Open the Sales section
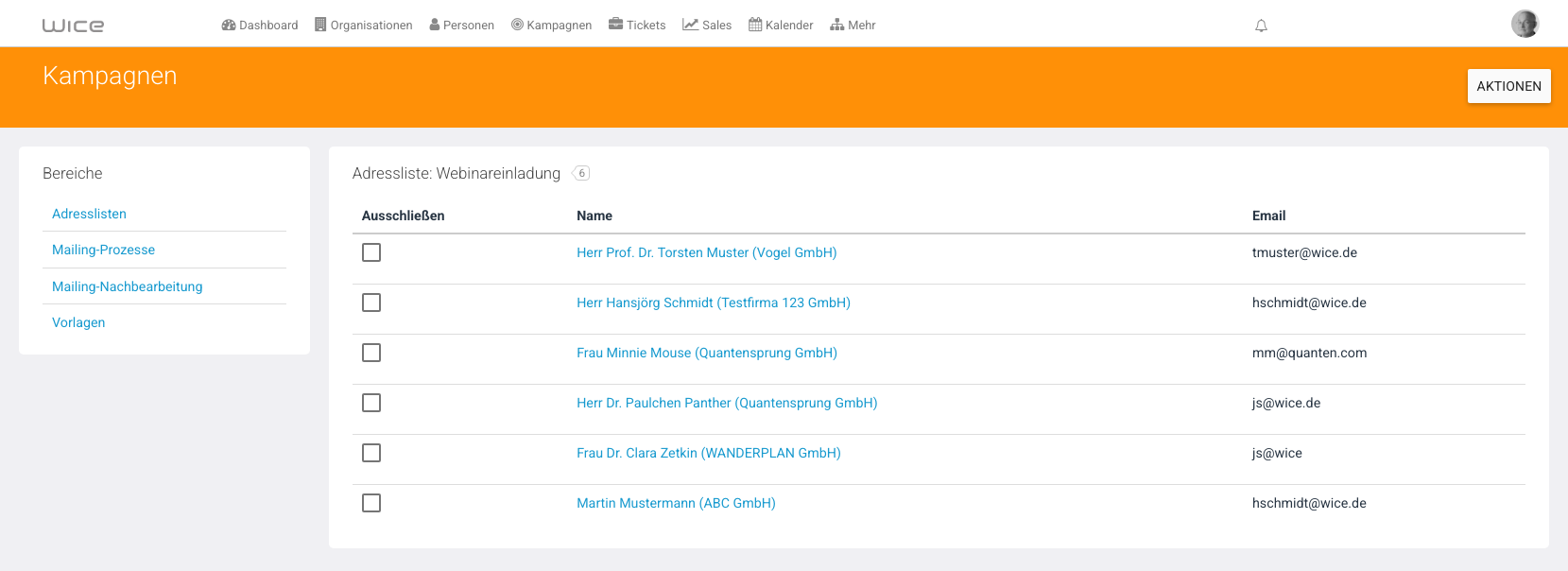 point(707,26)
